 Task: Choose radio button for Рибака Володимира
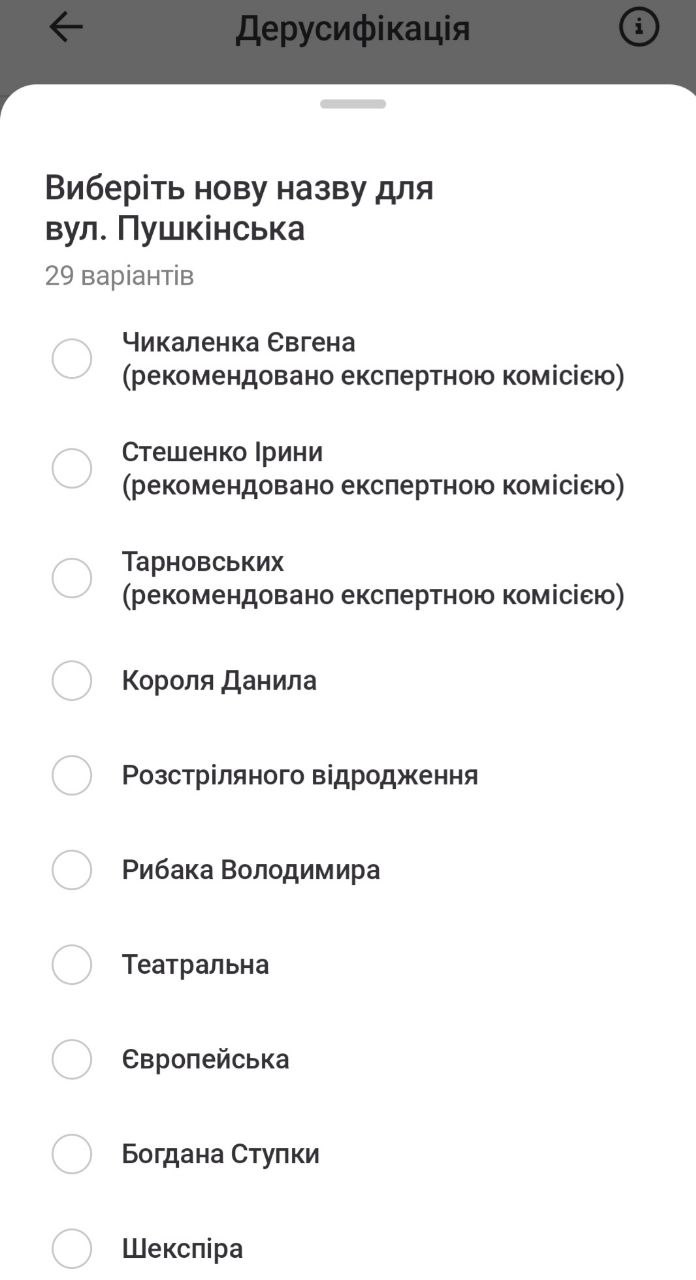coord(72,870)
